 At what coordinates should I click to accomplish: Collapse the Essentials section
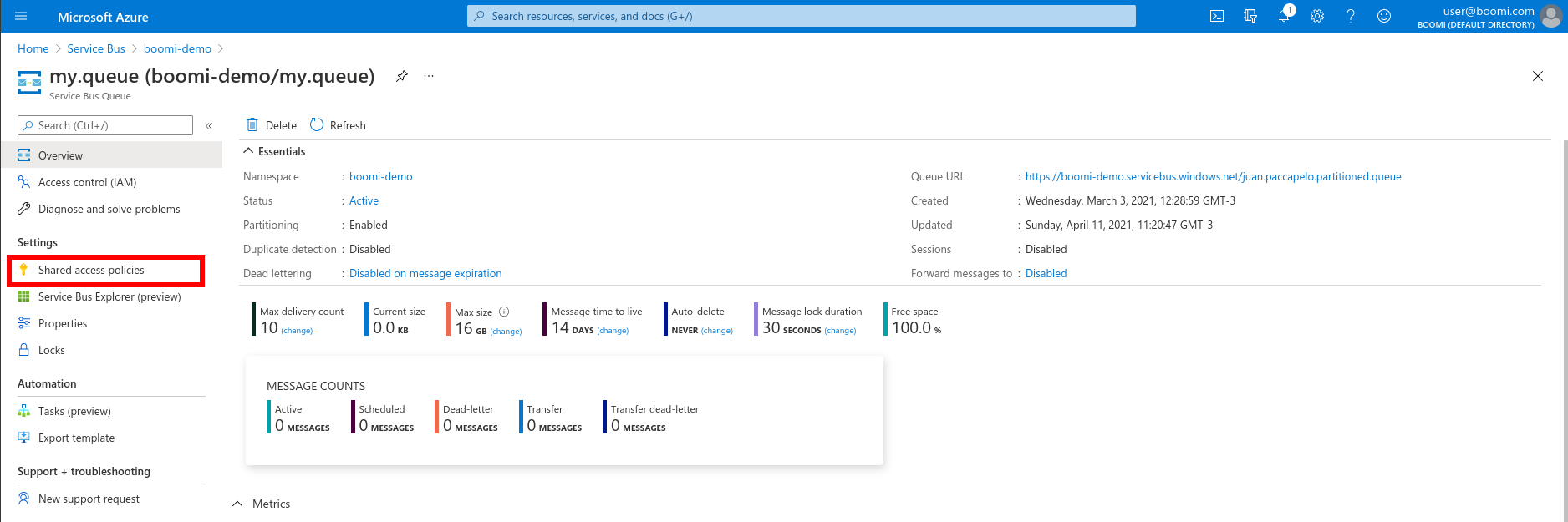pyautogui.click(x=248, y=151)
